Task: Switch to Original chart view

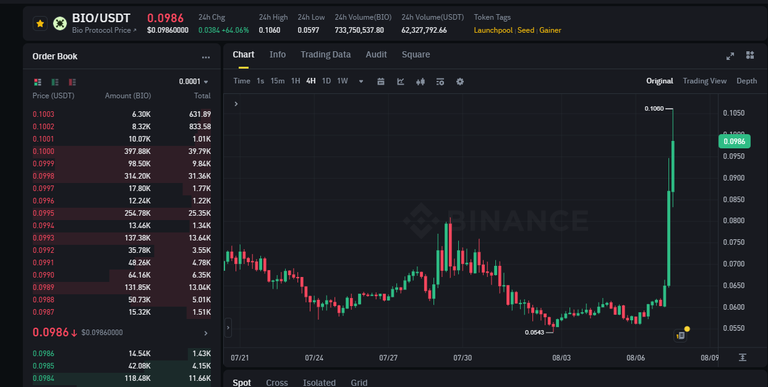Action: (659, 81)
